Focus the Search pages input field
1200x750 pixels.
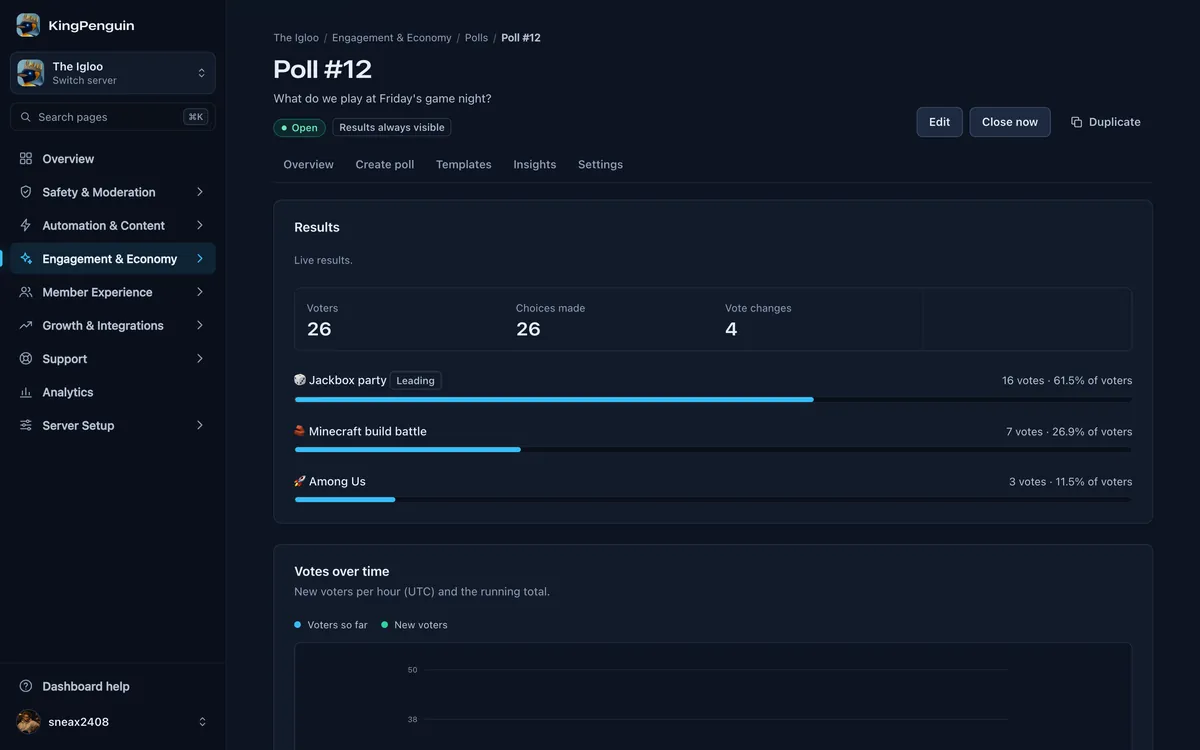click(x=113, y=117)
